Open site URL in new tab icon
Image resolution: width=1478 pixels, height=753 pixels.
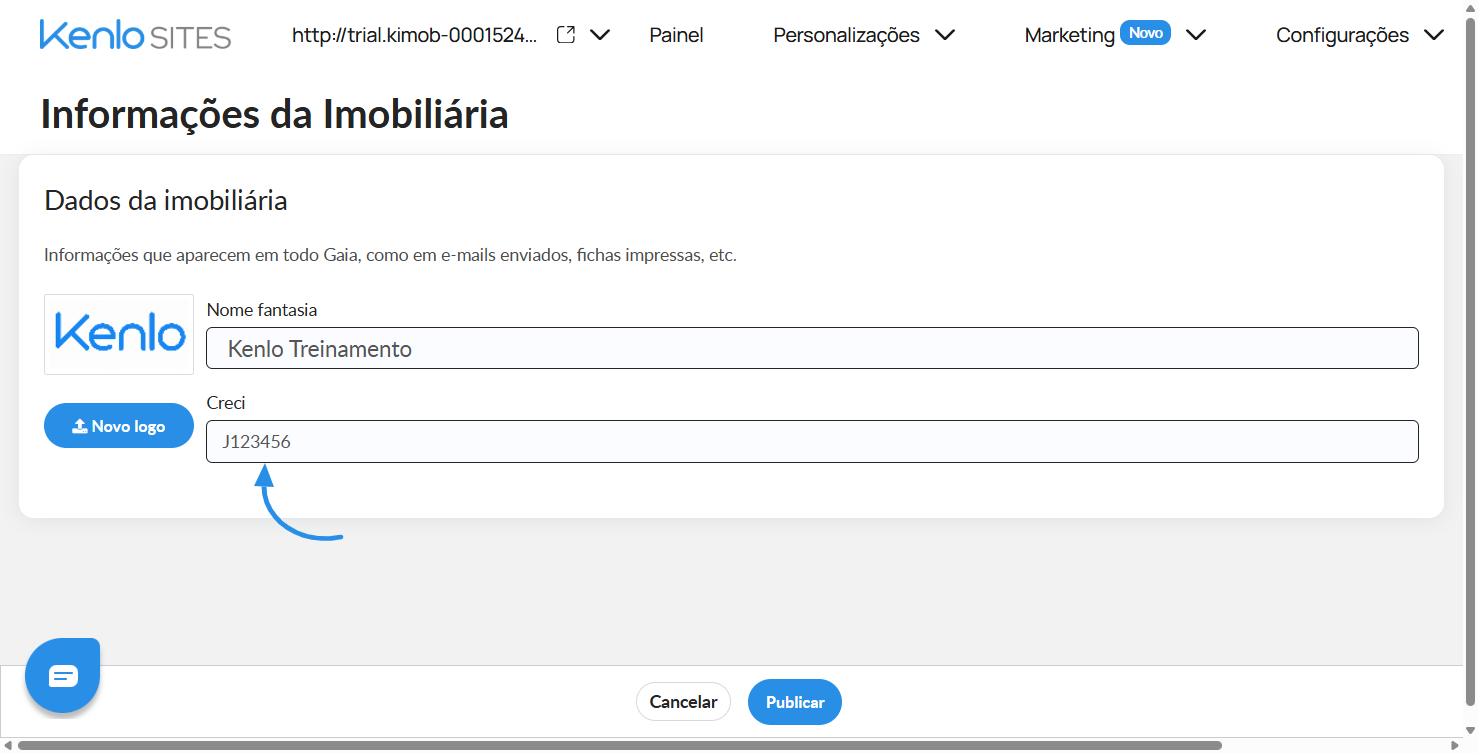pos(565,35)
